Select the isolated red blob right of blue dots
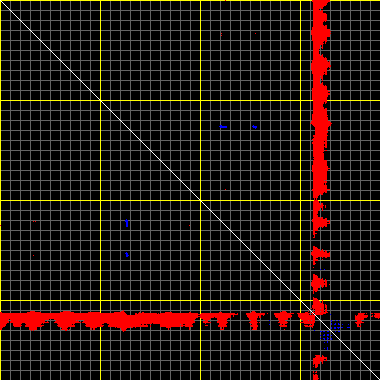Image resolution: width=380 pixels, height=380 pixels. click(x=361, y=319)
